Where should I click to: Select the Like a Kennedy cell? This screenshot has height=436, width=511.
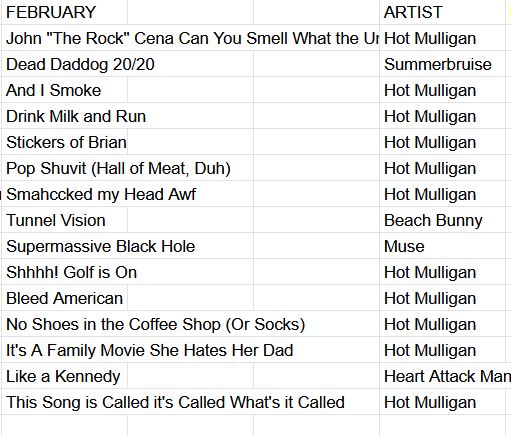[64, 376]
